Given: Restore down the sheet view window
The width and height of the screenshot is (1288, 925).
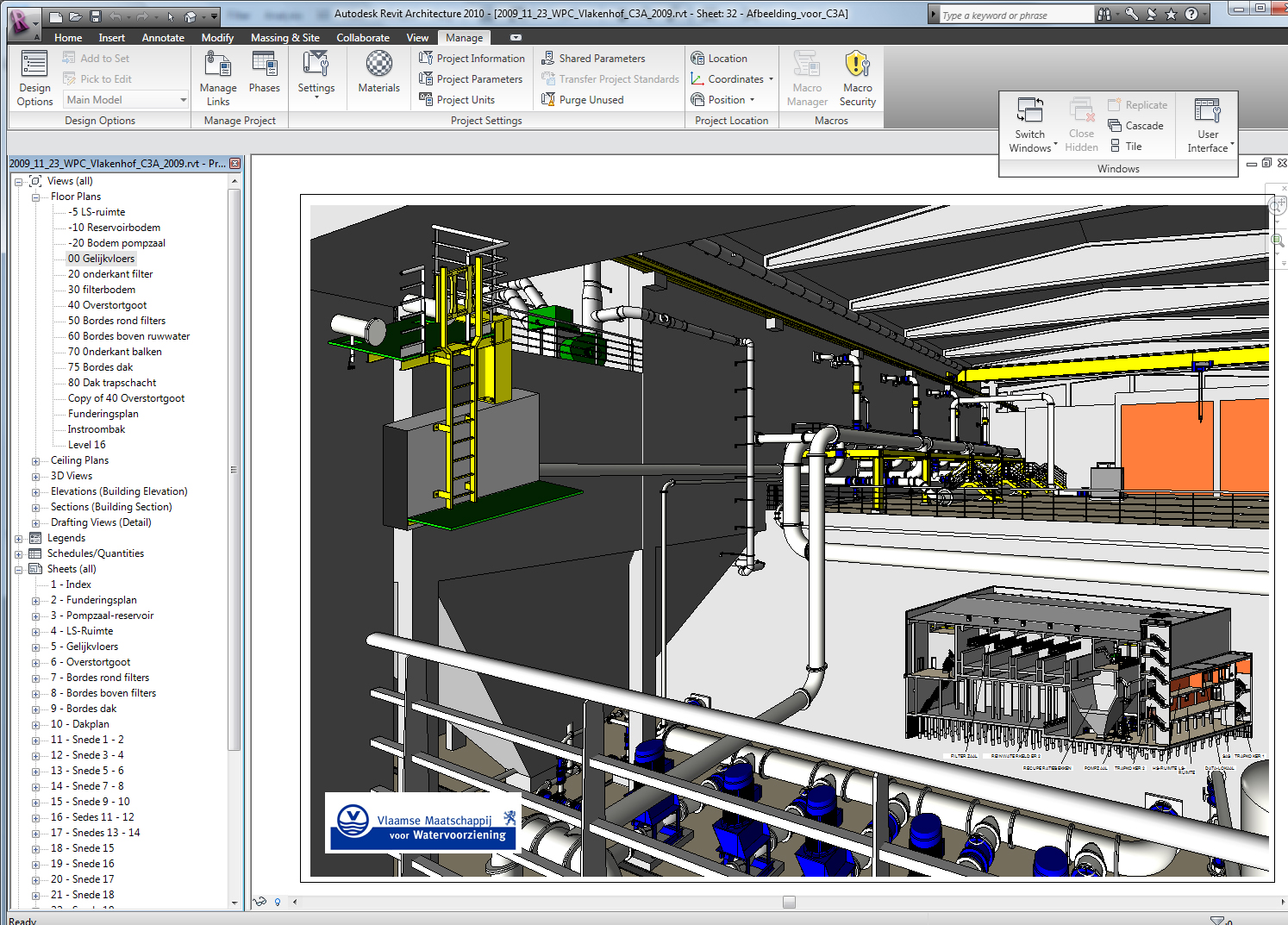Looking at the screenshot, I should [x=1266, y=163].
